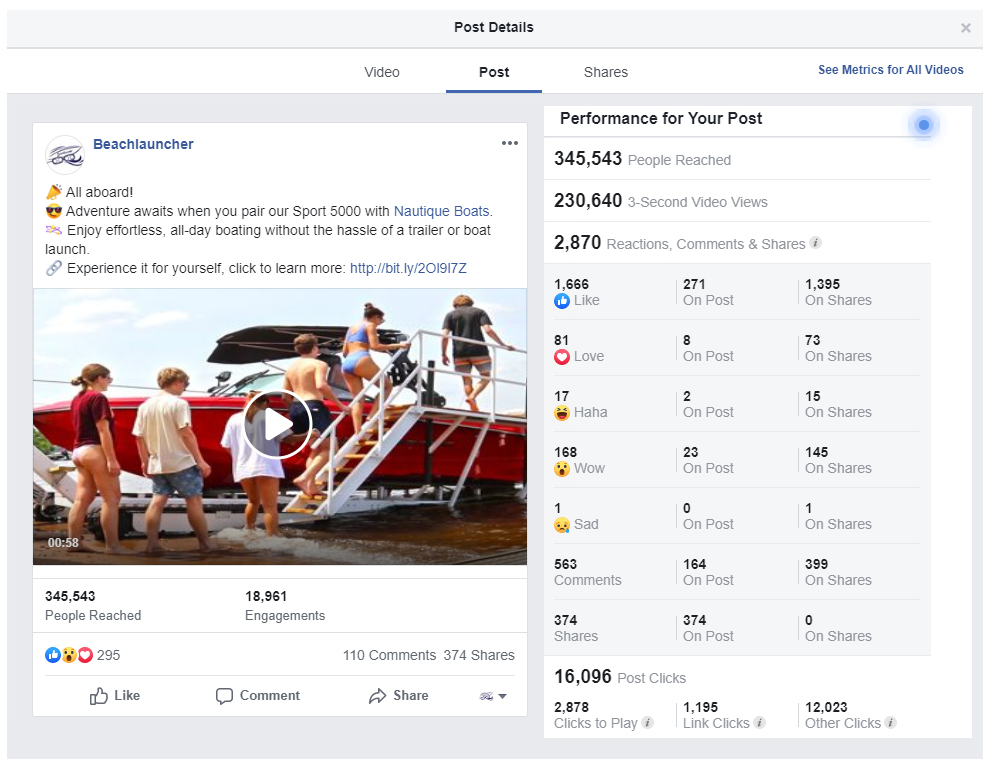Select the Post tab
992x766 pixels.
[494, 72]
